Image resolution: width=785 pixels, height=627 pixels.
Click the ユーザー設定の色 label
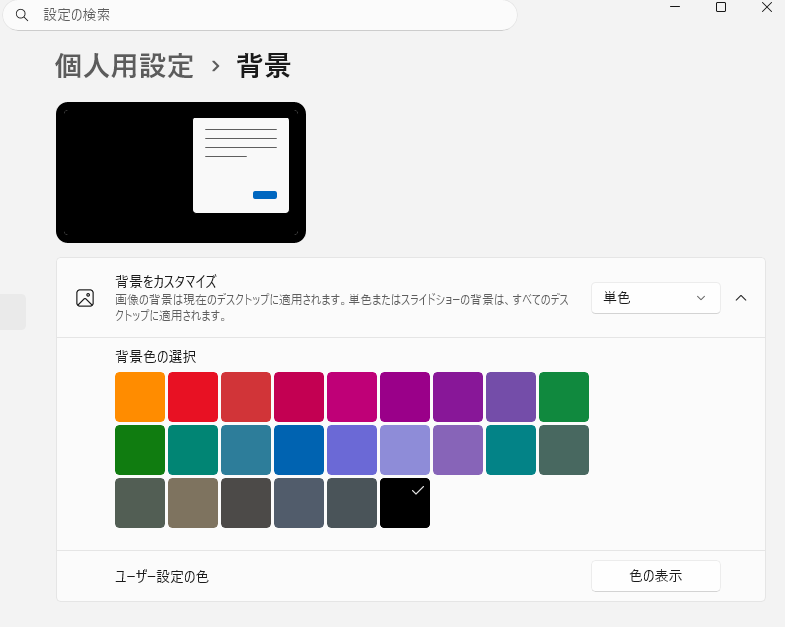(x=162, y=576)
